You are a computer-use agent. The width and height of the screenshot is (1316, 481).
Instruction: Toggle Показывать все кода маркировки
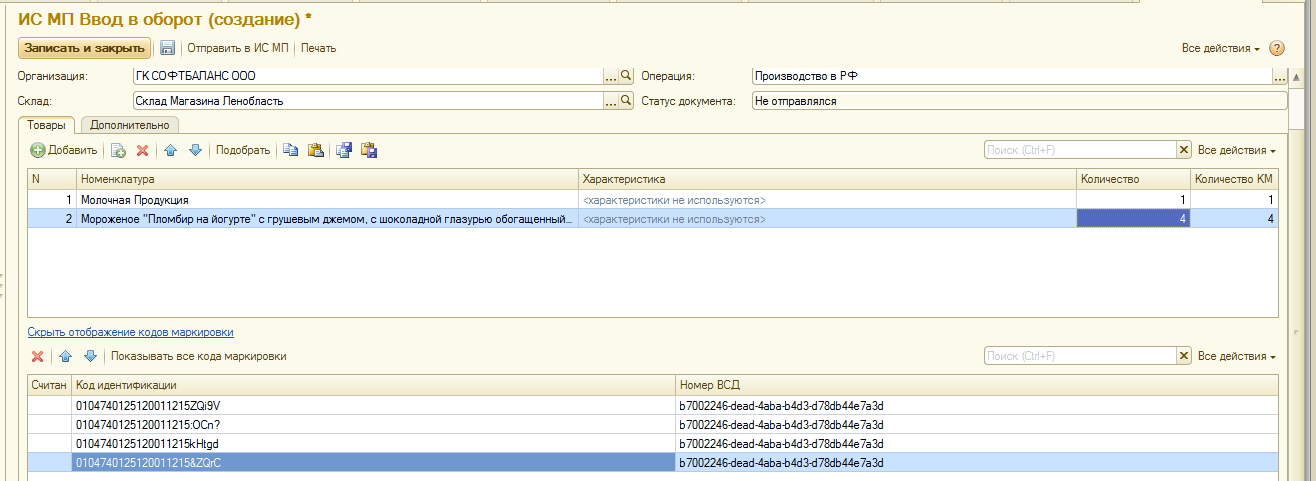[198, 357]
